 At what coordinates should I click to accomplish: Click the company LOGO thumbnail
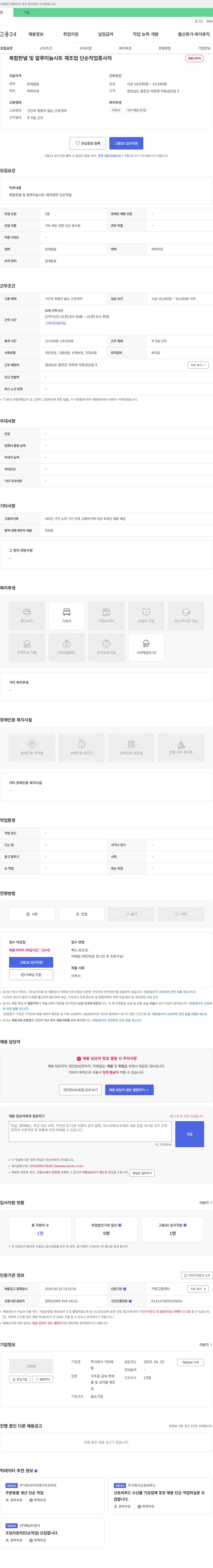pos(31,1366)
